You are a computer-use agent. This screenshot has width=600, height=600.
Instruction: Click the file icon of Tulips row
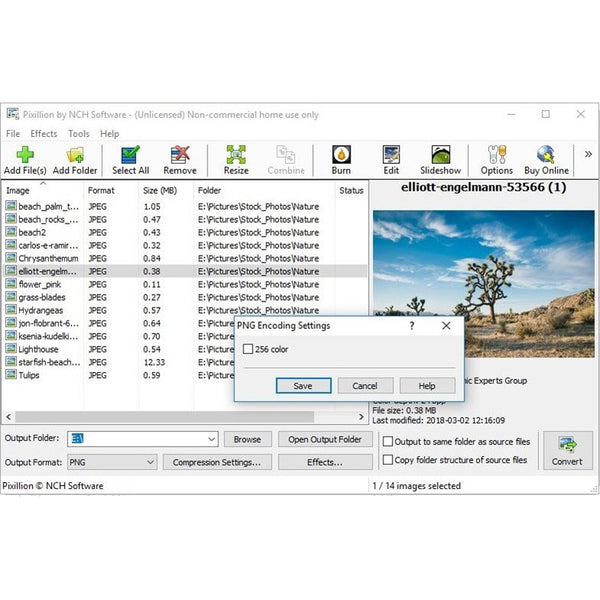[11, 375]
